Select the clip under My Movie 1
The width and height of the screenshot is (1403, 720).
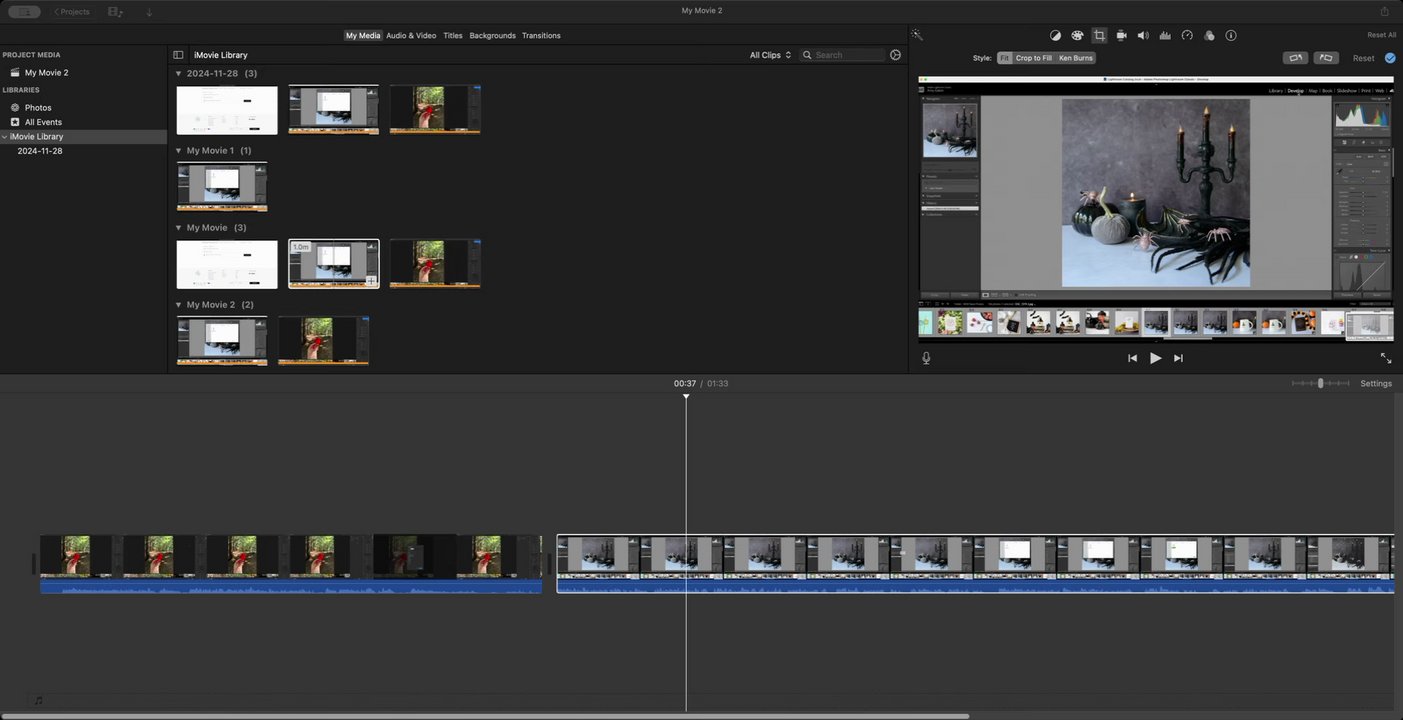222,187
